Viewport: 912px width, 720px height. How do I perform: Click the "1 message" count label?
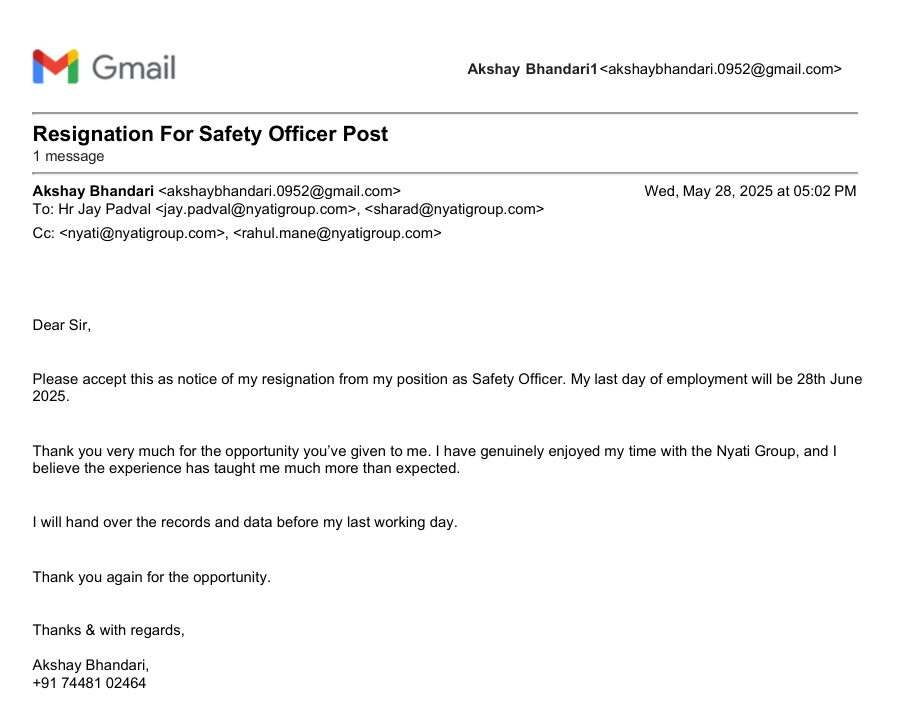tap(68, 156)
